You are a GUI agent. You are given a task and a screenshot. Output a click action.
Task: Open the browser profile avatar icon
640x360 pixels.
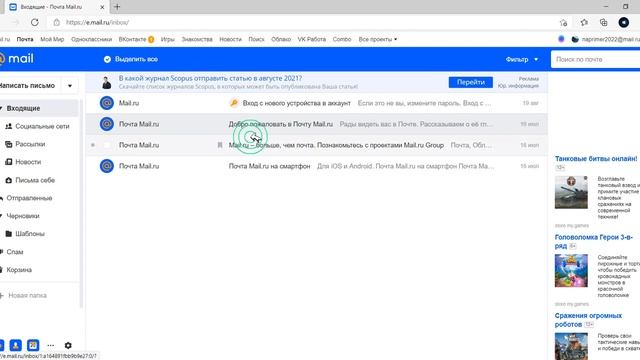pyautogui.click(x=623, y=22)
